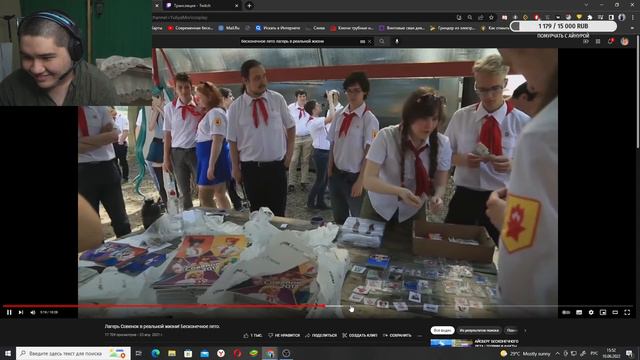
Task: Bookmark this page with the star
Action: (x=491, y=17)
